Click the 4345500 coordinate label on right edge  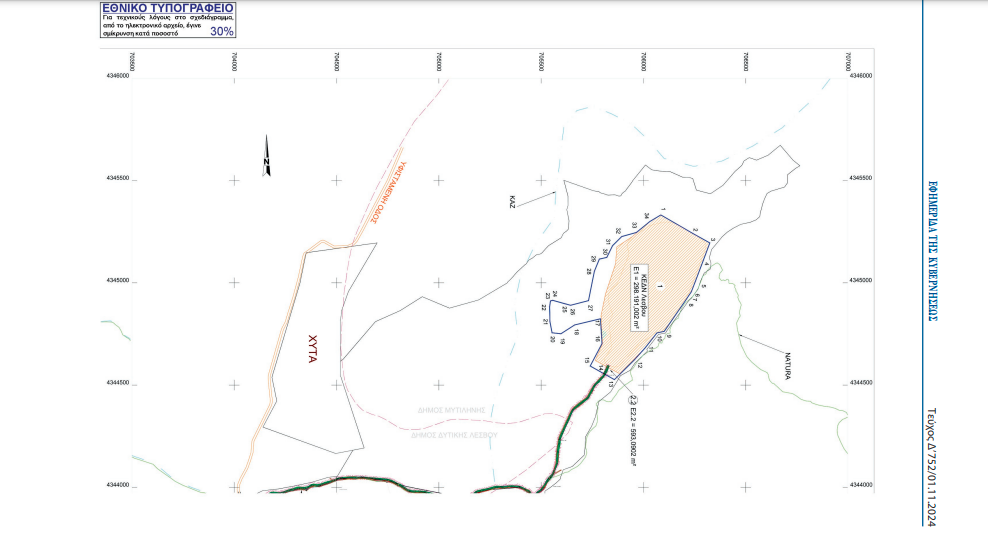861,179
